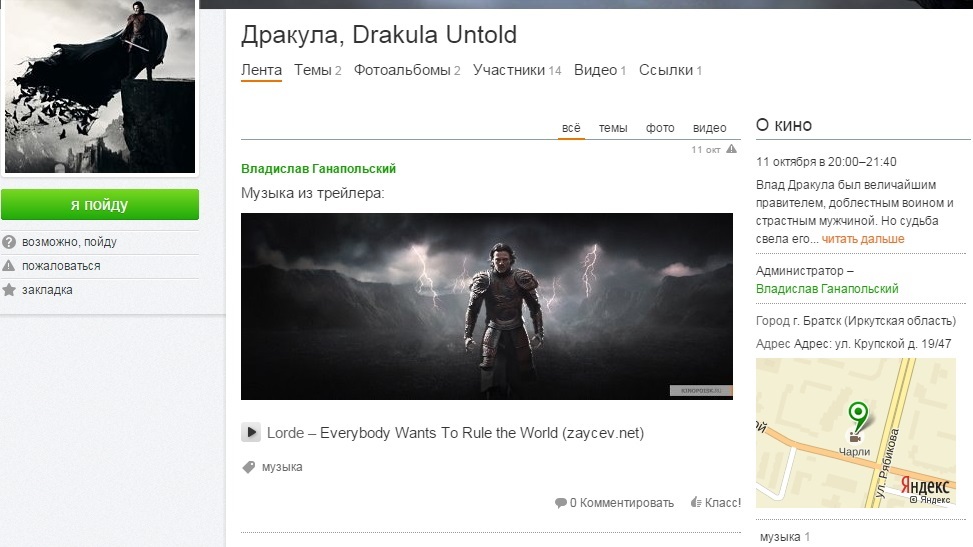Click the green 'я пойду' button
973x547 pixels.
click(100, 204)
